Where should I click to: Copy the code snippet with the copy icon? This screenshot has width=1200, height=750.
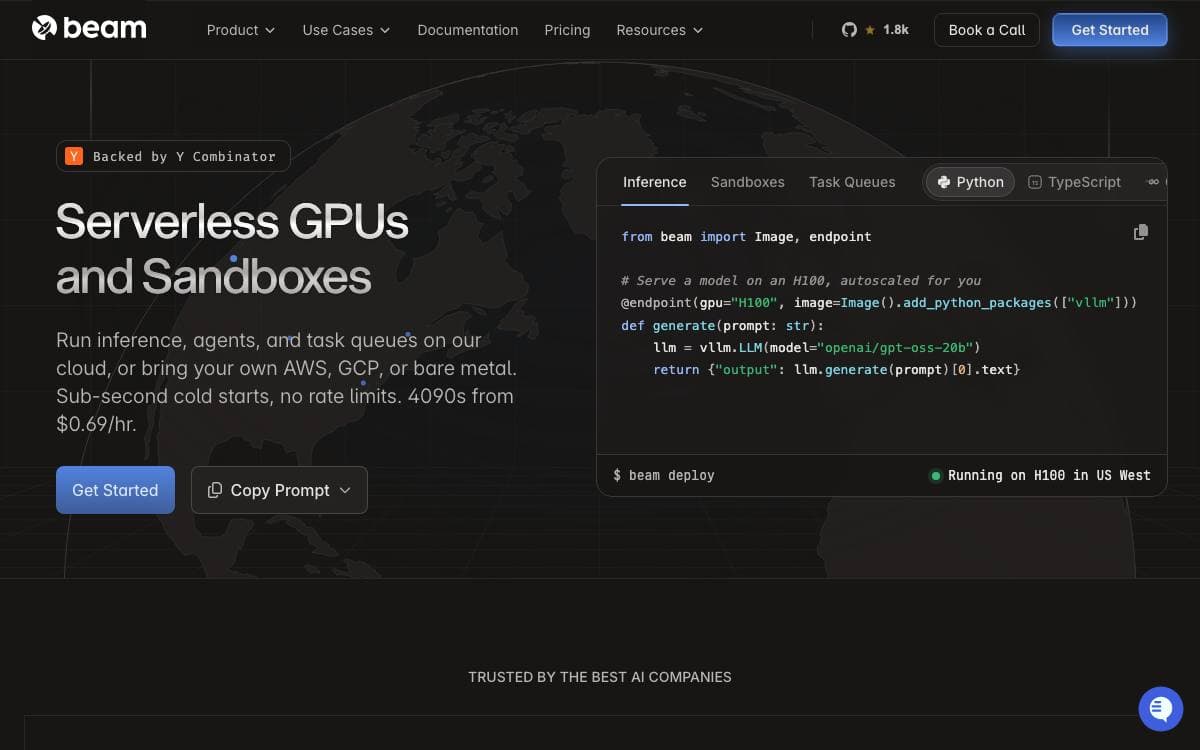click(1140, 233)
